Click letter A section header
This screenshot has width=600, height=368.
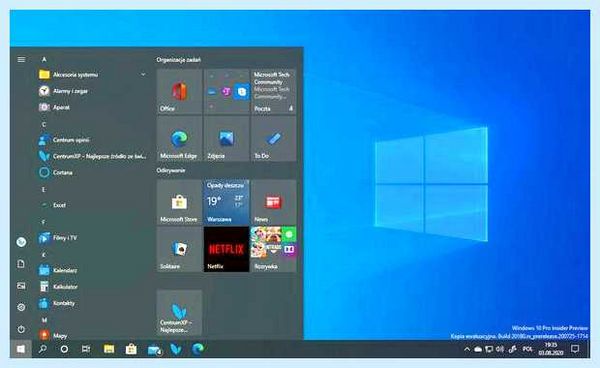(x=44, y=59)
